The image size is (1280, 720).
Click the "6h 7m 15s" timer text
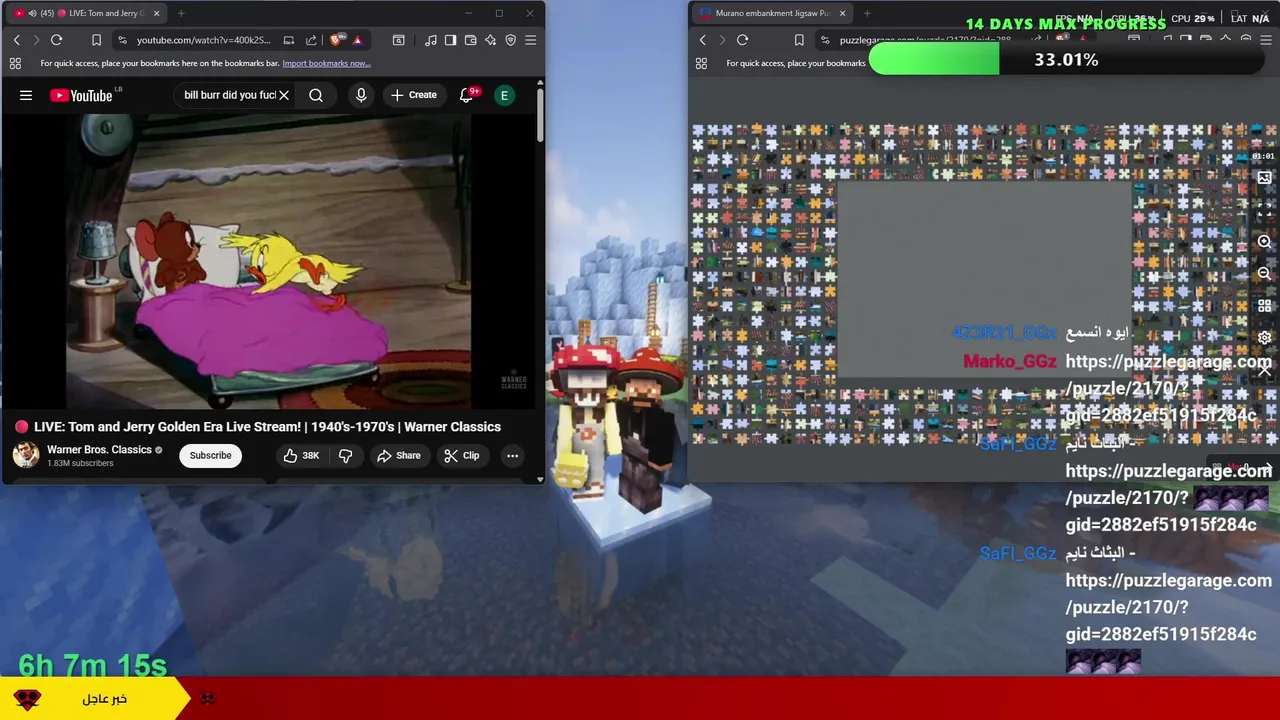tap(92, 665)
